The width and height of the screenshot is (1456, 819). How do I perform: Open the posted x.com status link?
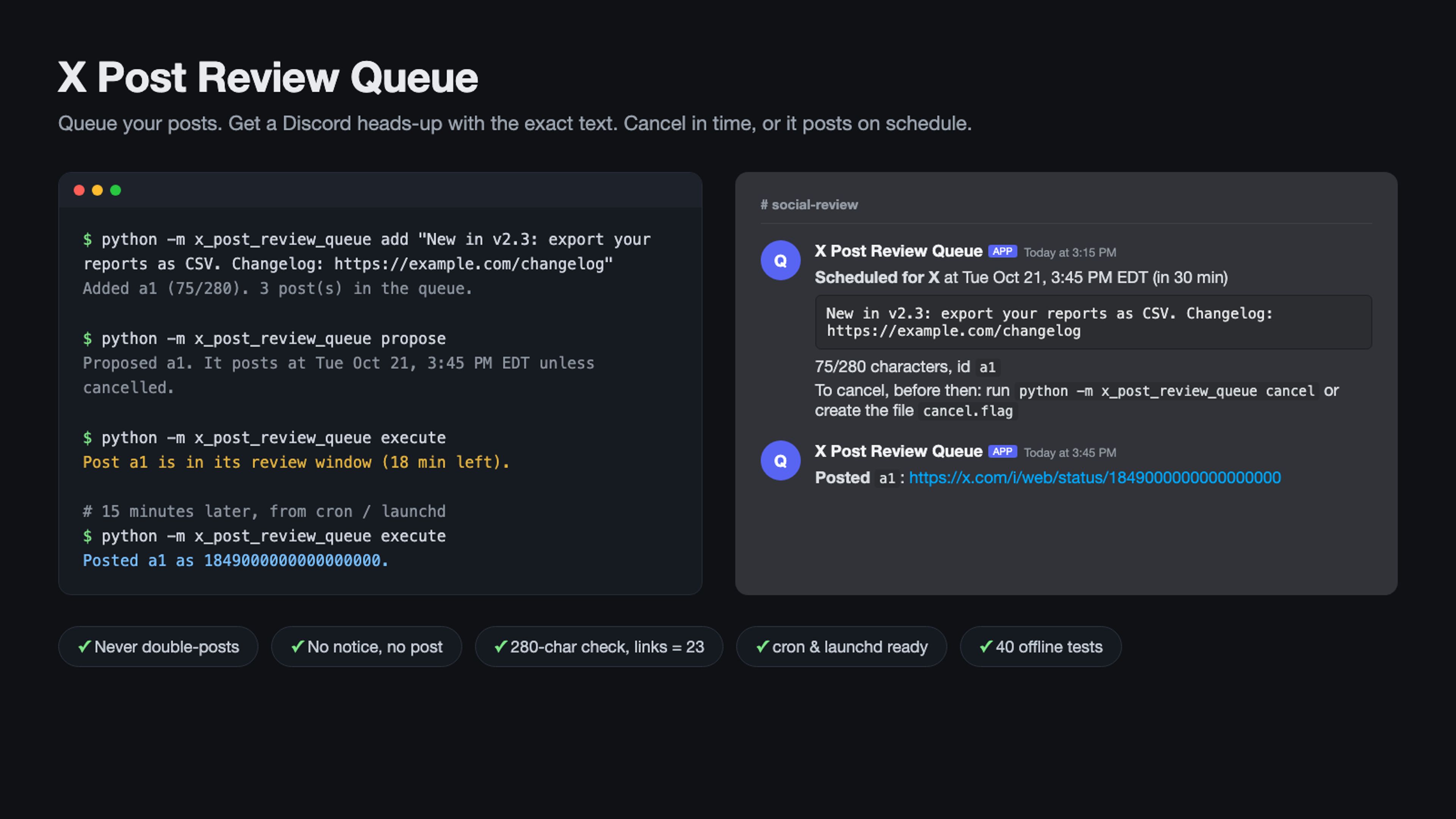coord(1094,478)
